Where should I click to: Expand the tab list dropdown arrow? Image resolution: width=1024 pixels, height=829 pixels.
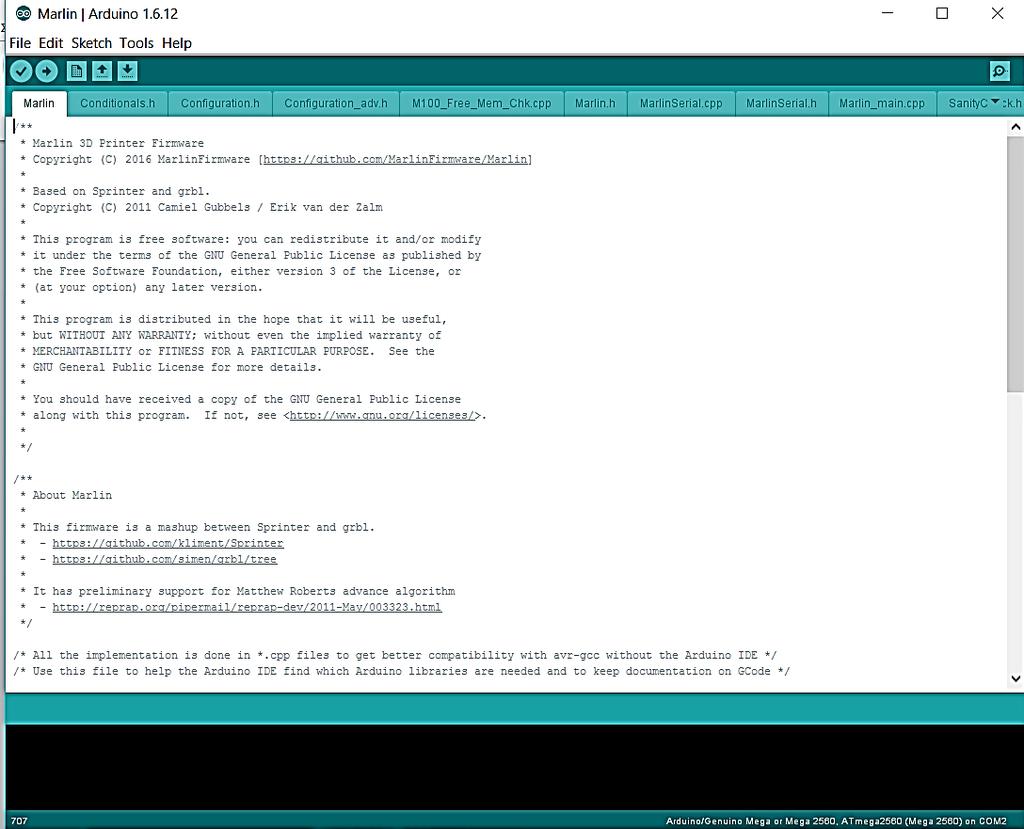tap(995, 101)
